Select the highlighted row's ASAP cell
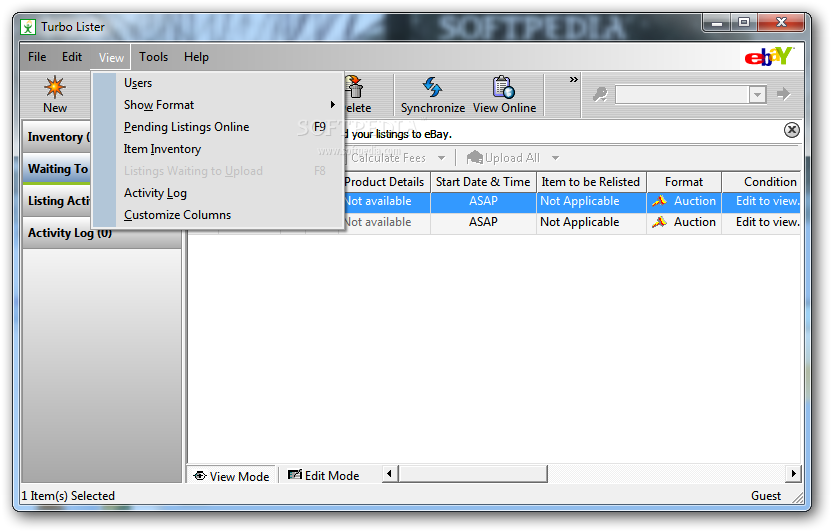Image resolution: width=832 pixels, height=532 pixels. pyautogui.click(x=483, y=201)
